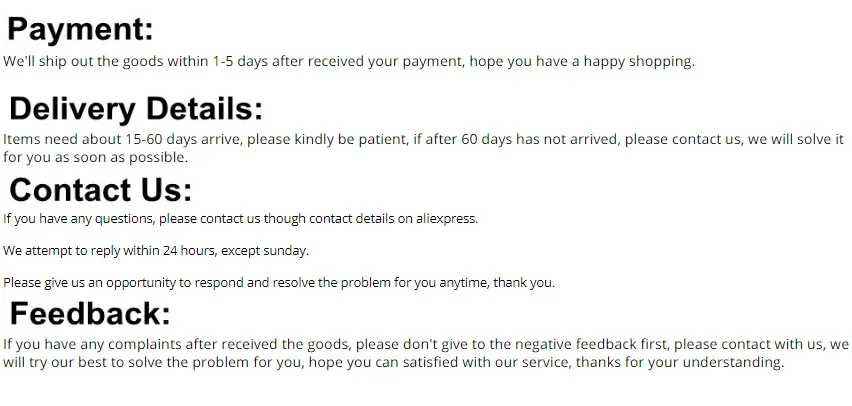
Task: Click 'Items need about' at delivery paragraph start
Action: coord(58,139)
